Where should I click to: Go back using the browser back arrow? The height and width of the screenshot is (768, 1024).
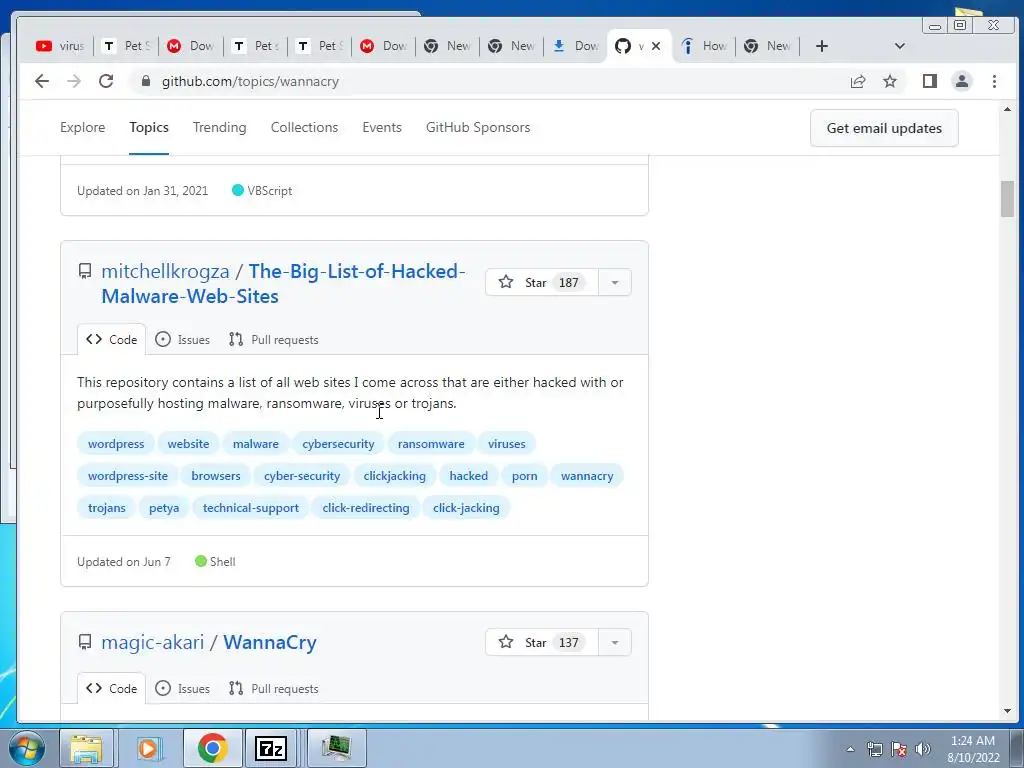click(x=42, y=81)
